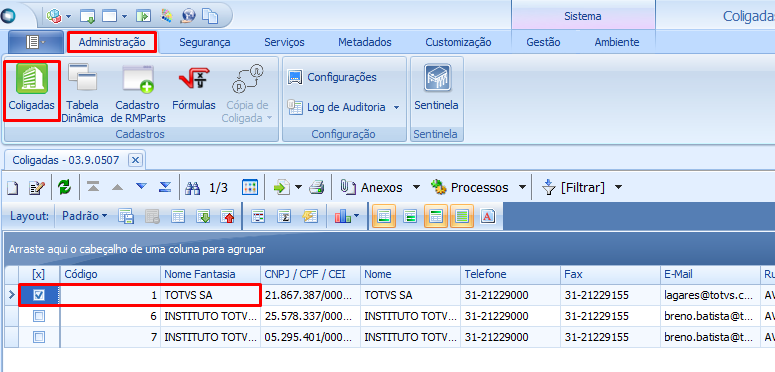Go to the previous record
Screen dimensions: 775x372
coord(117,187)
